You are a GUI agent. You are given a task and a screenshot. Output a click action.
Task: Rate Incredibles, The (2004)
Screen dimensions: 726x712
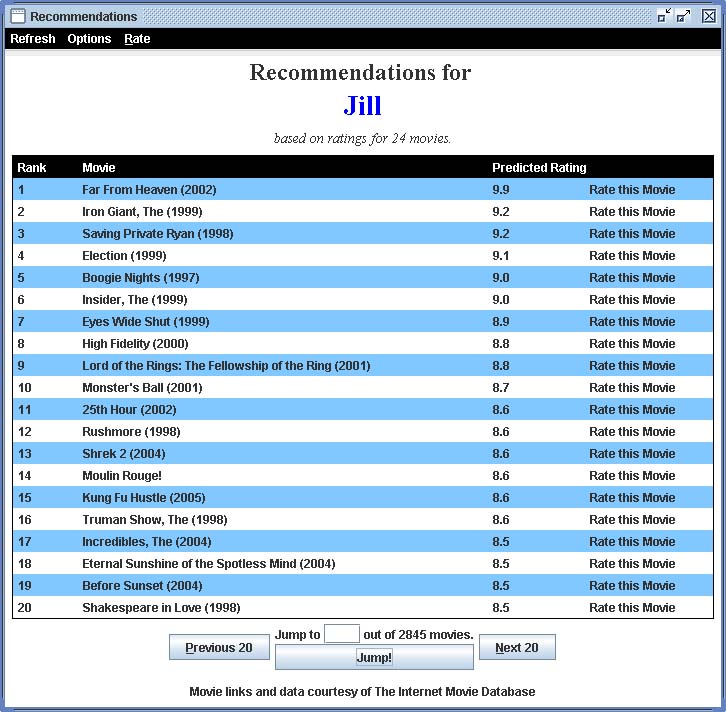(632, 542)
